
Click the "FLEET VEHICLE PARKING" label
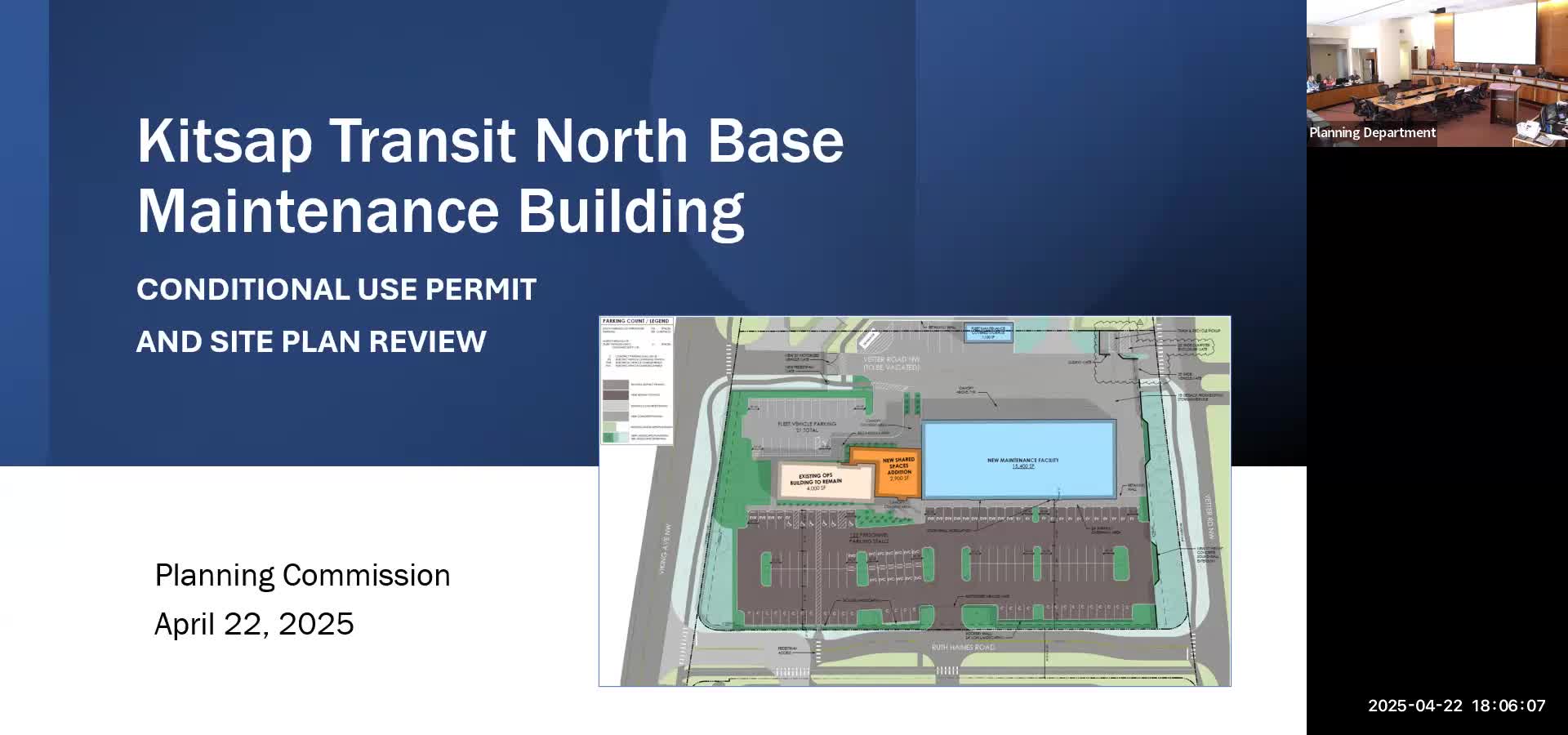[807, 424]
